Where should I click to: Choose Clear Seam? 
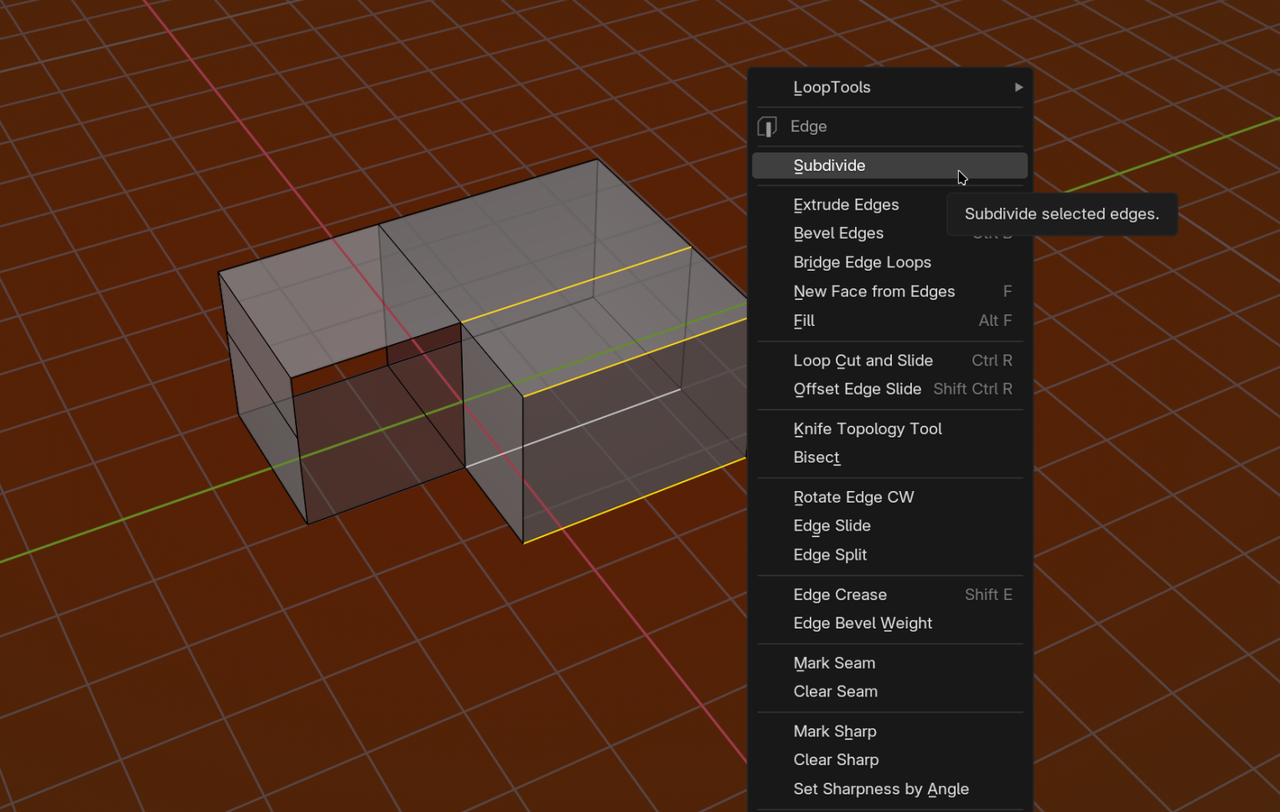pyautogui.click(x=890, y=692)
